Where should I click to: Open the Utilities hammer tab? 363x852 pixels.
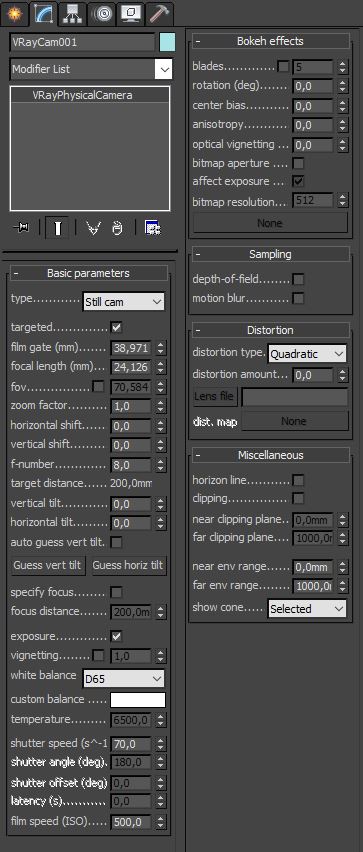(159, 14)
